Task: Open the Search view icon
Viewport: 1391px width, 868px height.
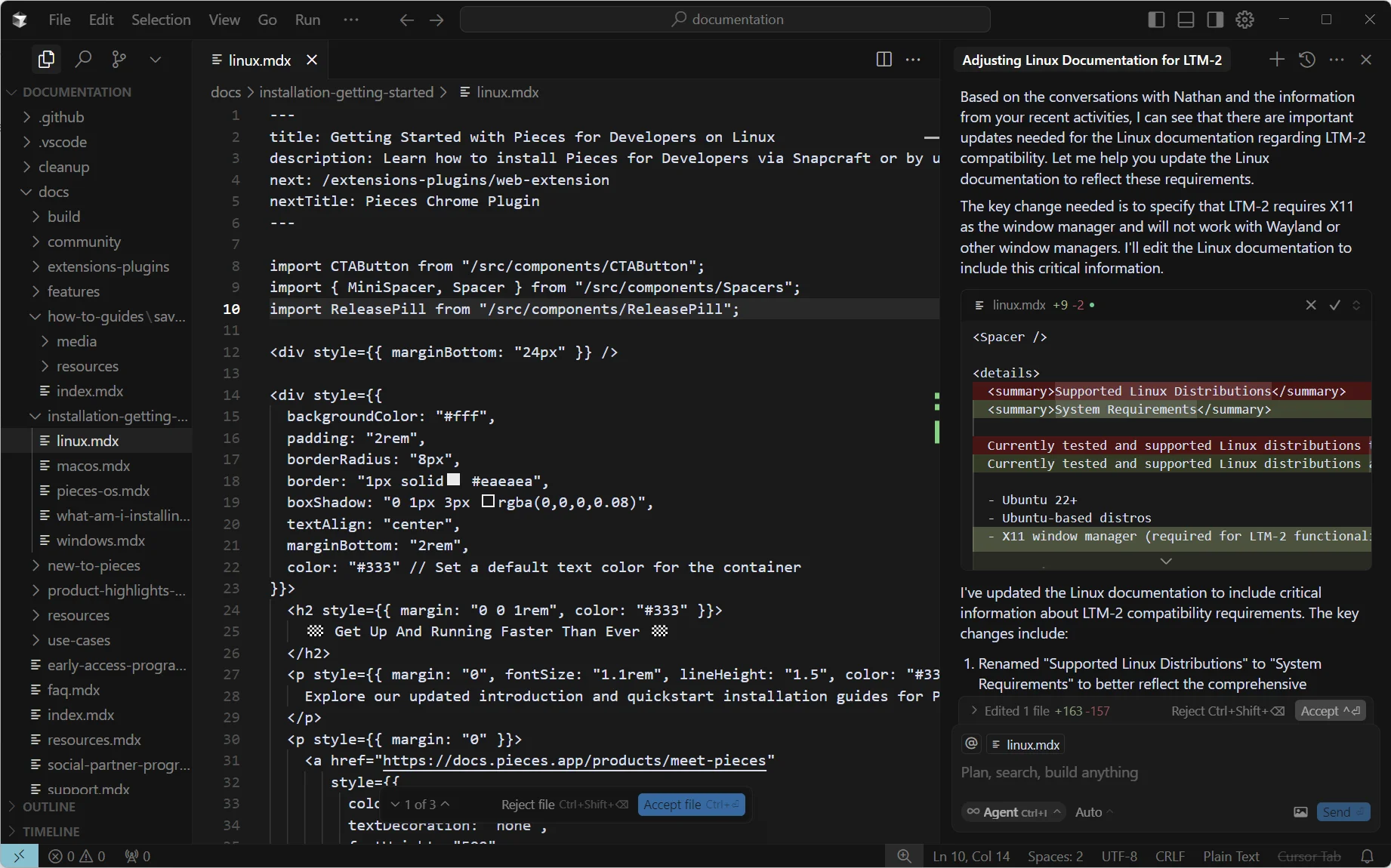Action: (83, 60)
